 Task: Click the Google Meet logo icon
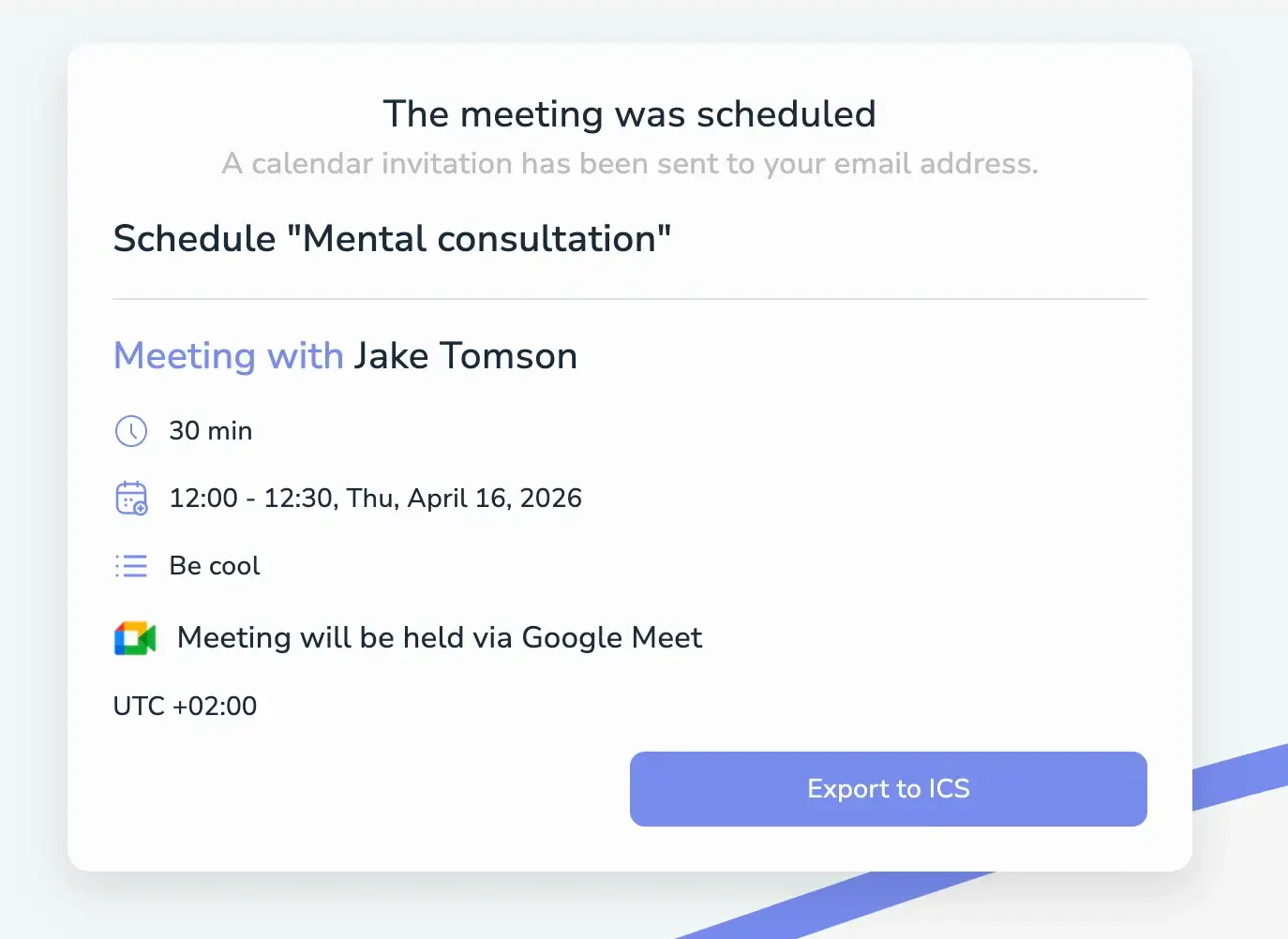click(135, 638)
